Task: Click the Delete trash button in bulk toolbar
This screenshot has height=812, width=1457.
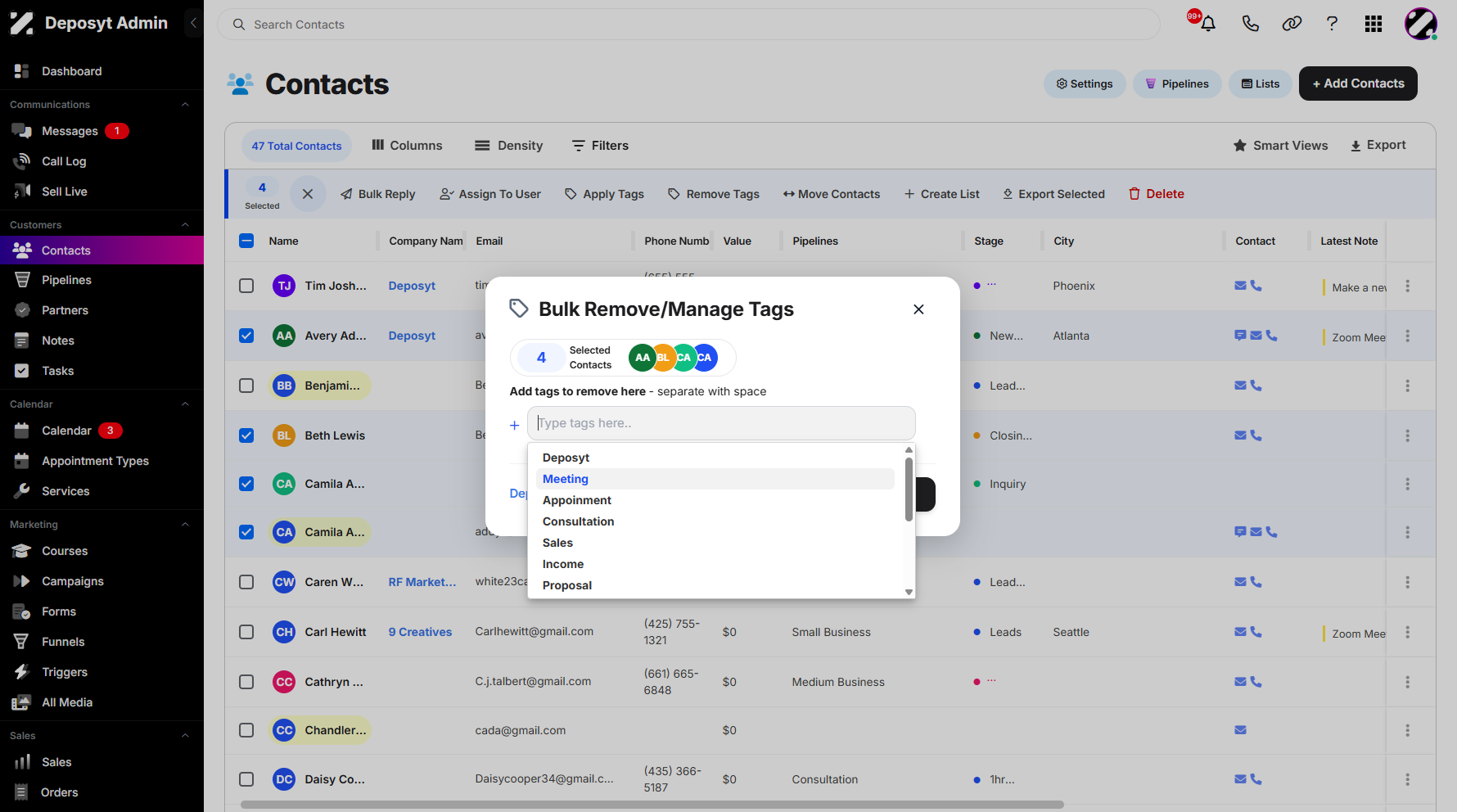Action: [1157, 194]
